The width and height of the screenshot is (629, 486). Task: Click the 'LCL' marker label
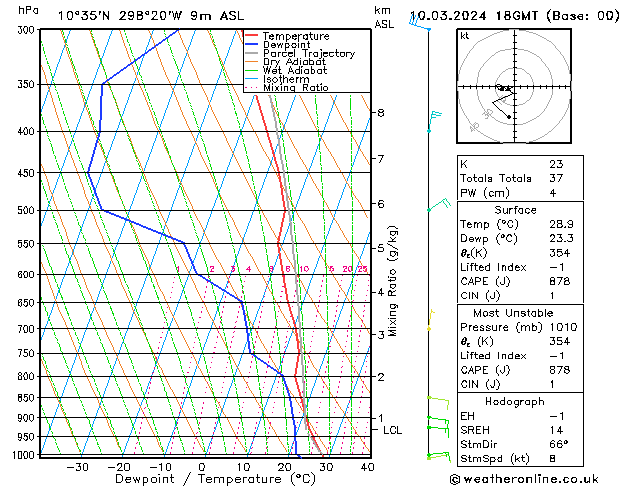tap(392, 430)
